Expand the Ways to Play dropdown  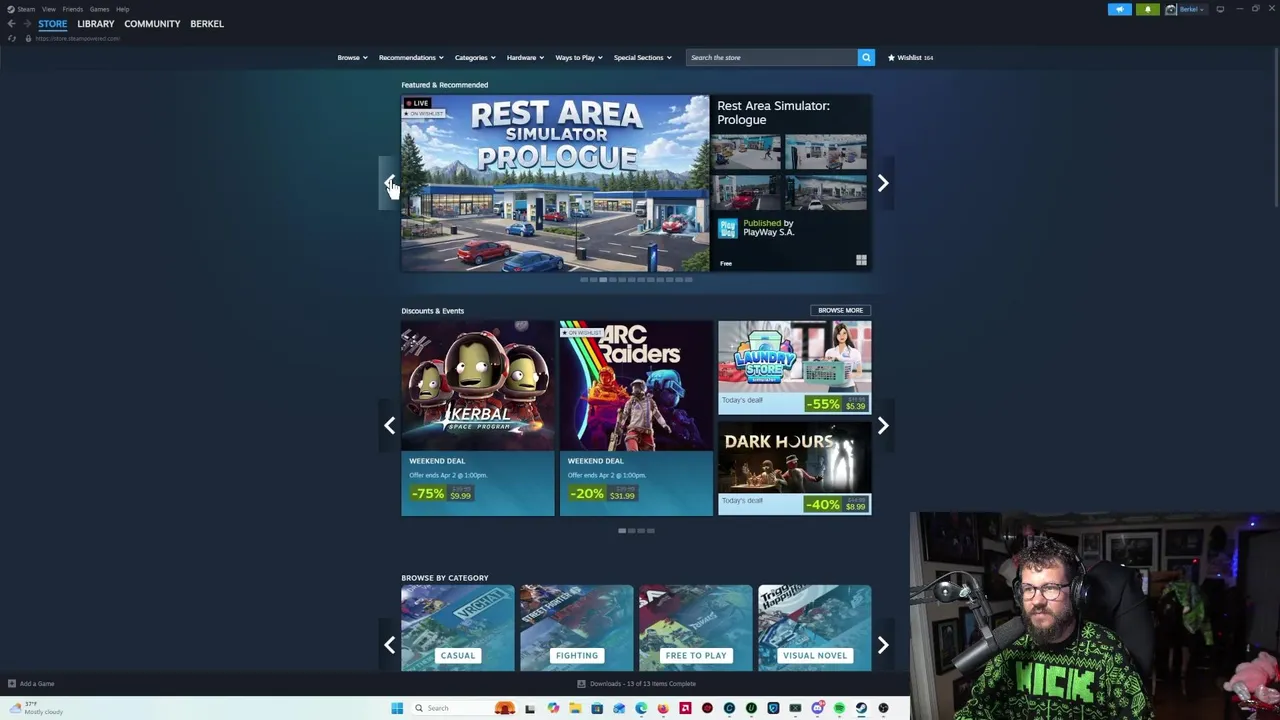point(579,58)
